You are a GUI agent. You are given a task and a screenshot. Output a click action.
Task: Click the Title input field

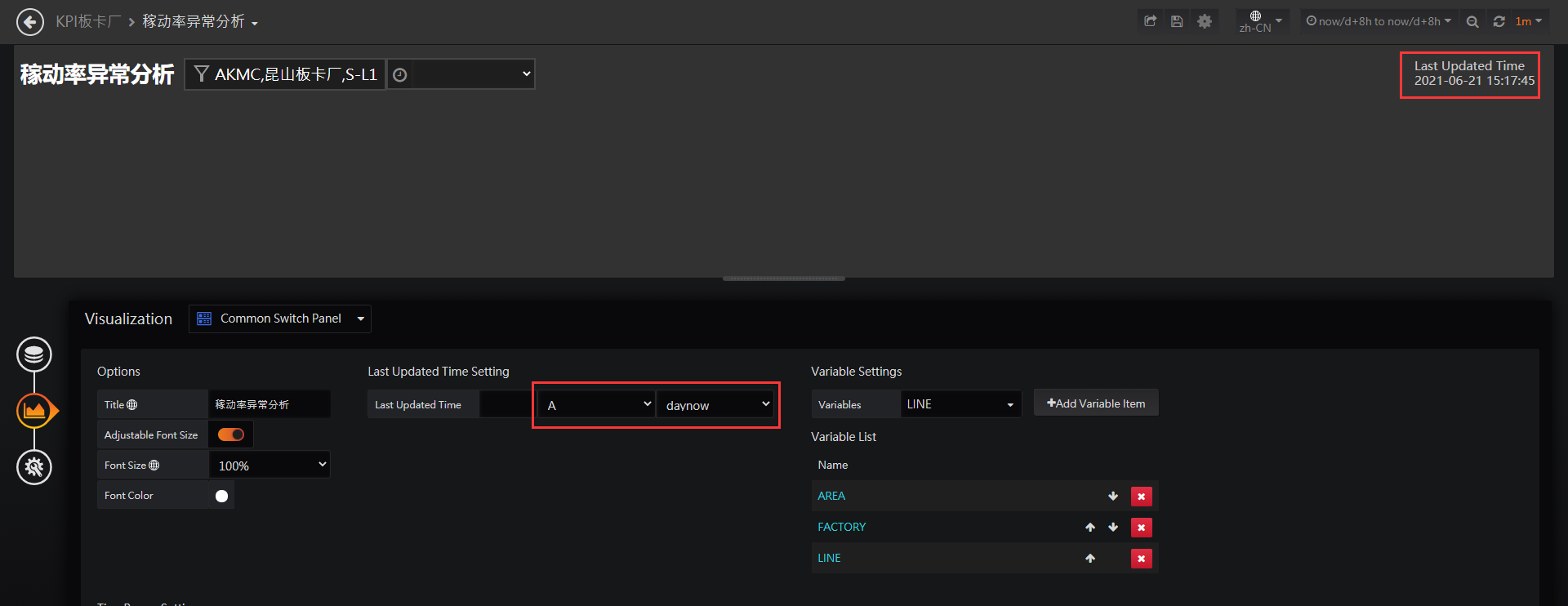[x=269, y=404]
